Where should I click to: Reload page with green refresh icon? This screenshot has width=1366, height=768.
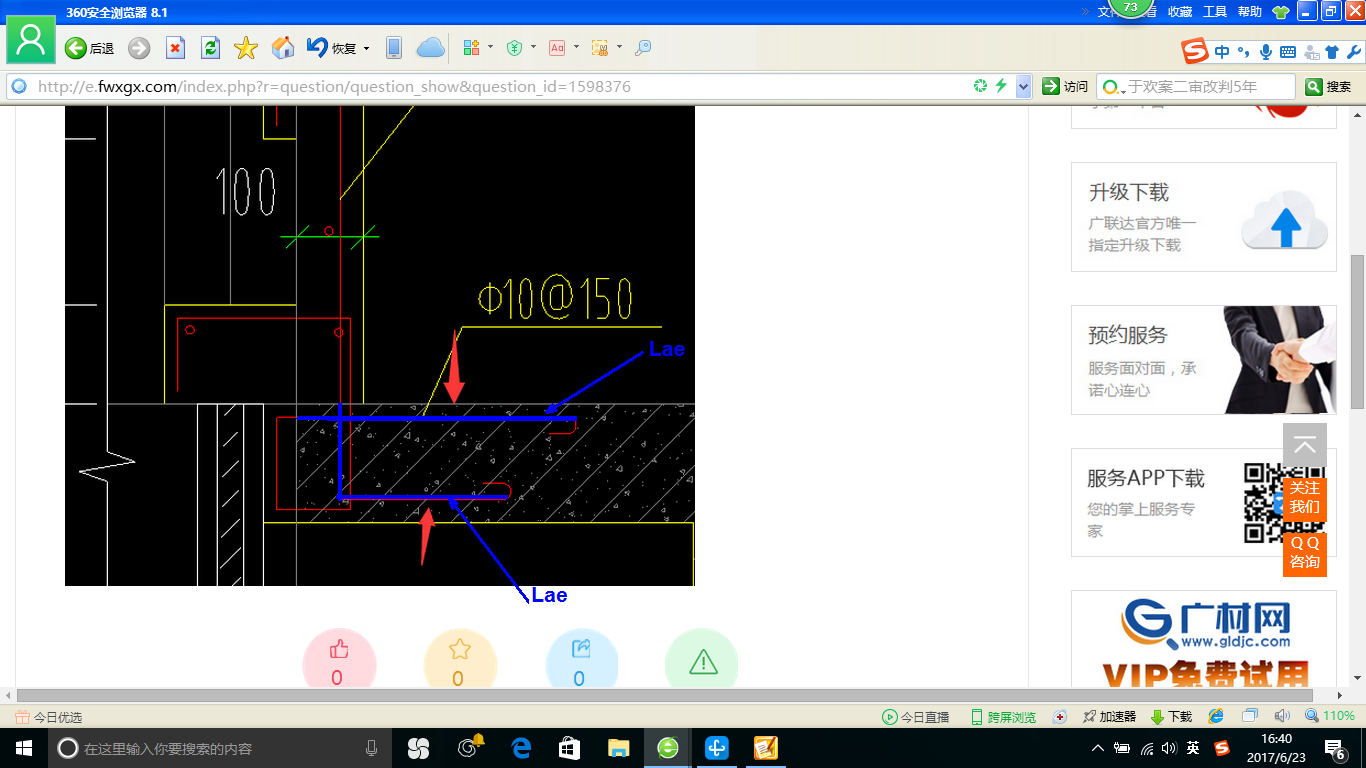tap(210, 48)
